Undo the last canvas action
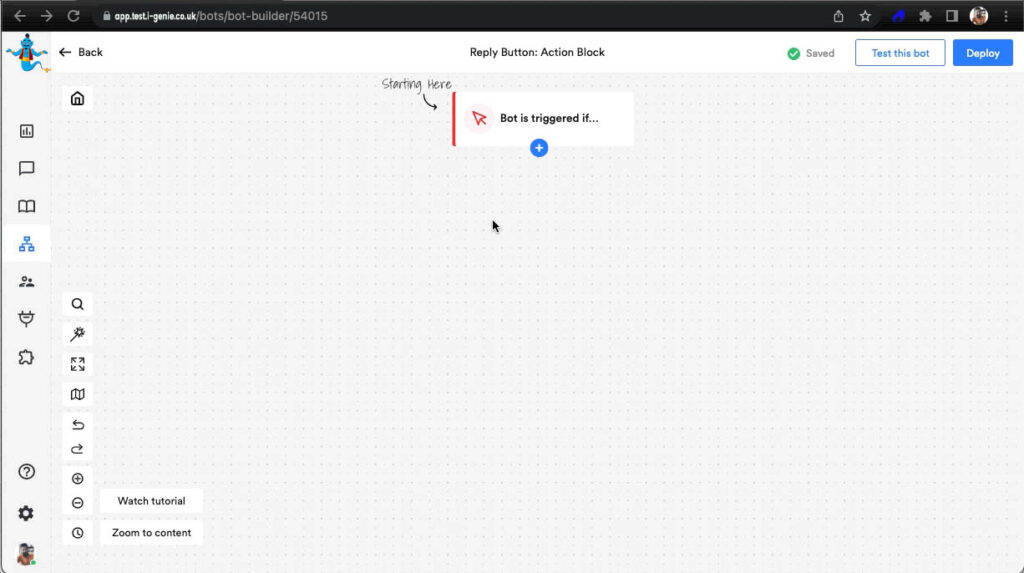Viewport: 1024px width, 573px height. [x=77, y=425]
